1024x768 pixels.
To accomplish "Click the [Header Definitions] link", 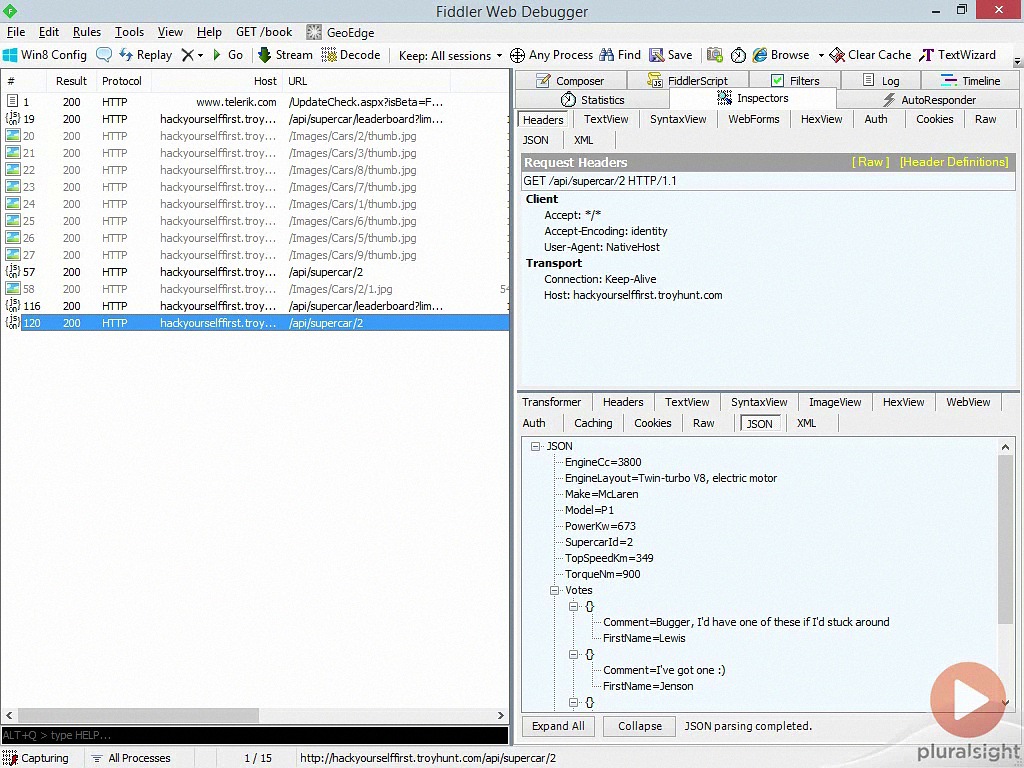I will coord(954,162).
